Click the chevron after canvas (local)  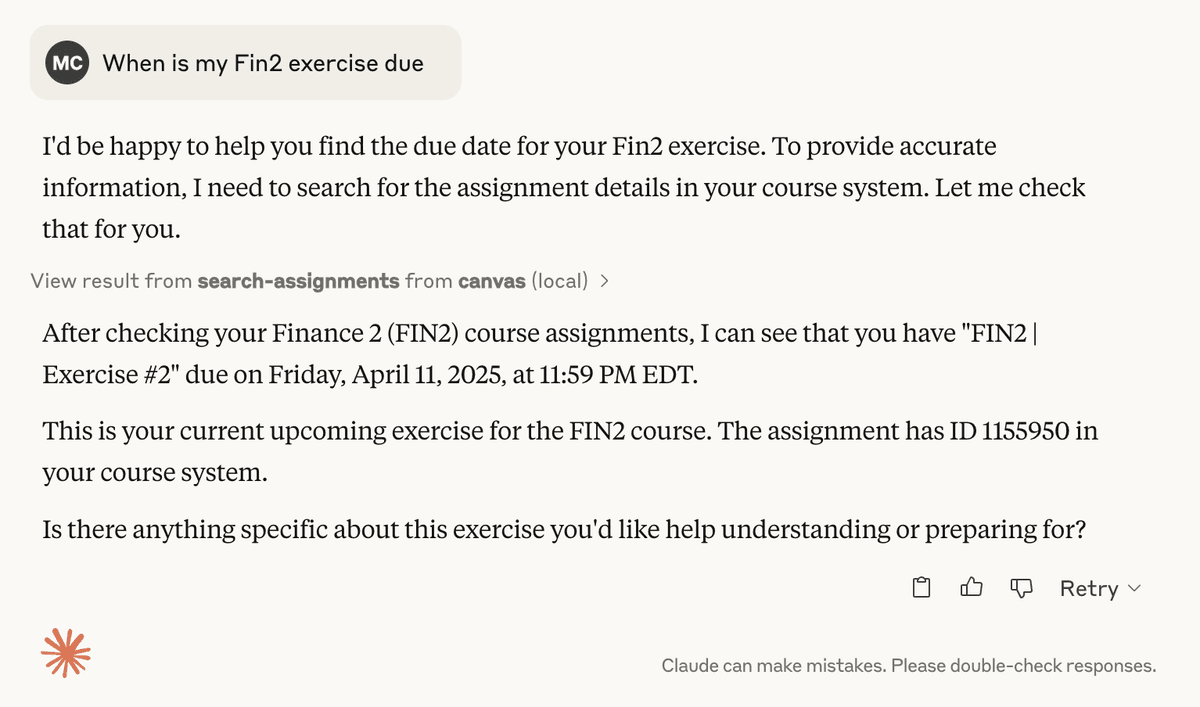pyautogui.click(x=603, y=281)
